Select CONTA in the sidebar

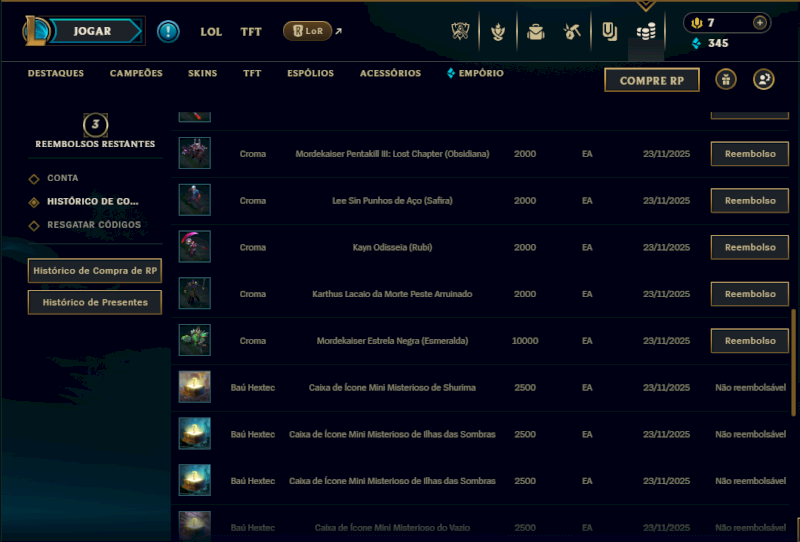[63, 178]
